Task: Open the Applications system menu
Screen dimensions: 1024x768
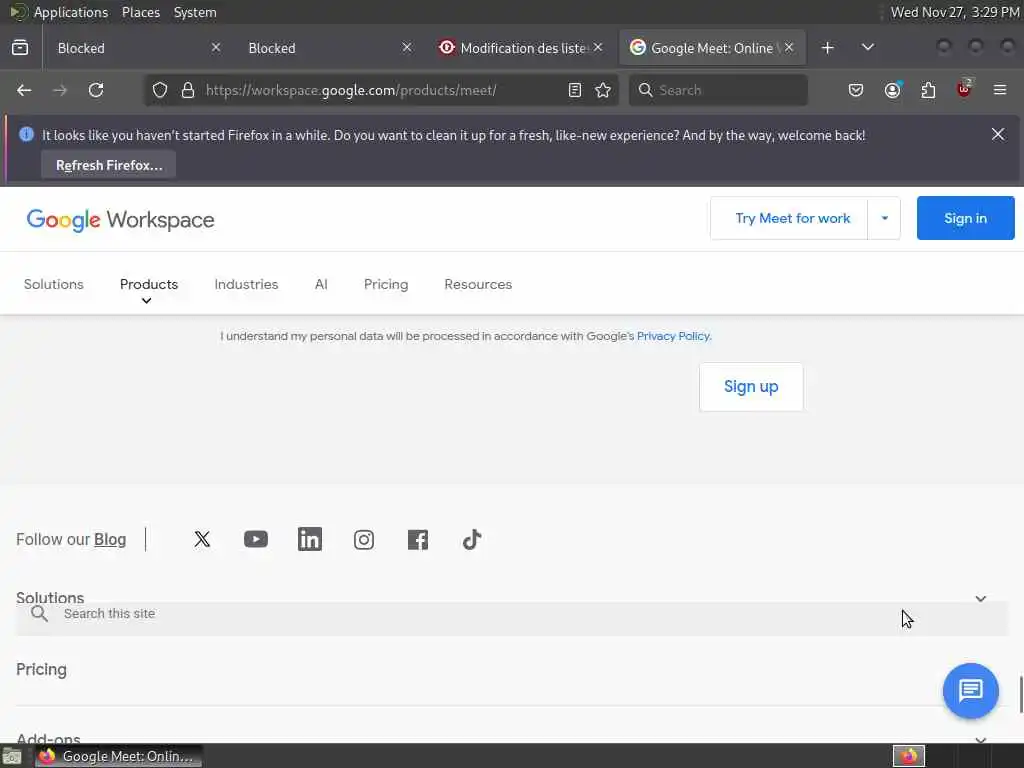Action: (71, 12)
